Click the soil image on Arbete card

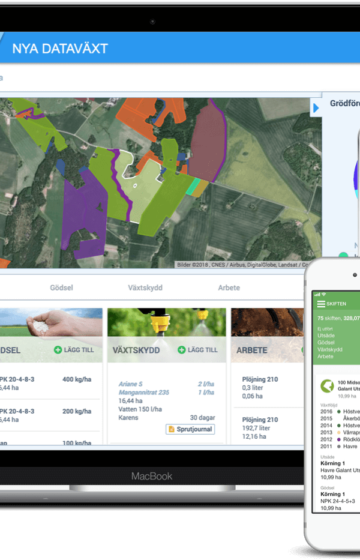[x=268, y=322]
